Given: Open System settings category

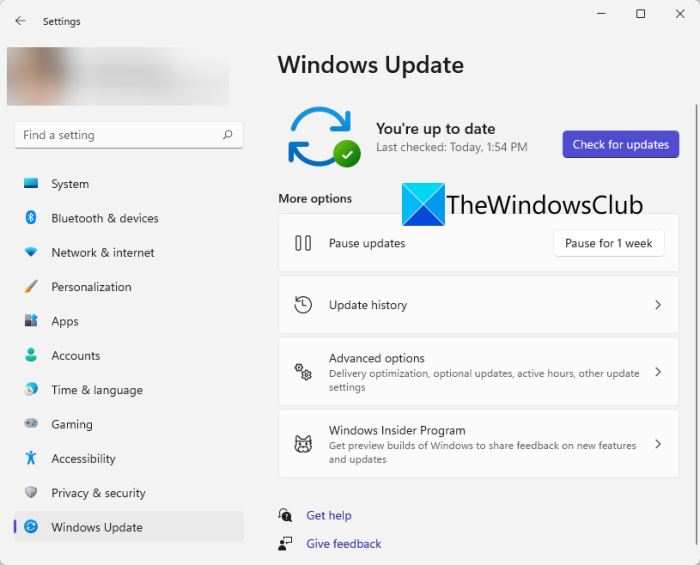Looking at the screenshot, I should (129, 183).
